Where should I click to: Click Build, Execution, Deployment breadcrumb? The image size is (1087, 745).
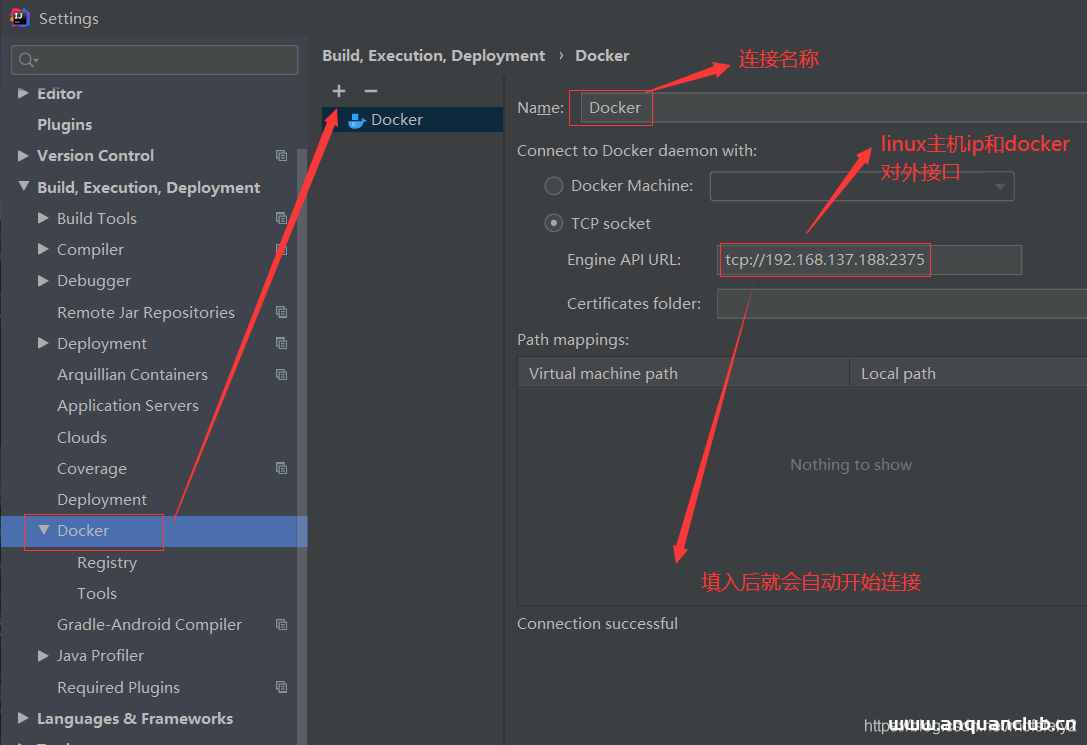pyautogui.click(x=434, y=56)
